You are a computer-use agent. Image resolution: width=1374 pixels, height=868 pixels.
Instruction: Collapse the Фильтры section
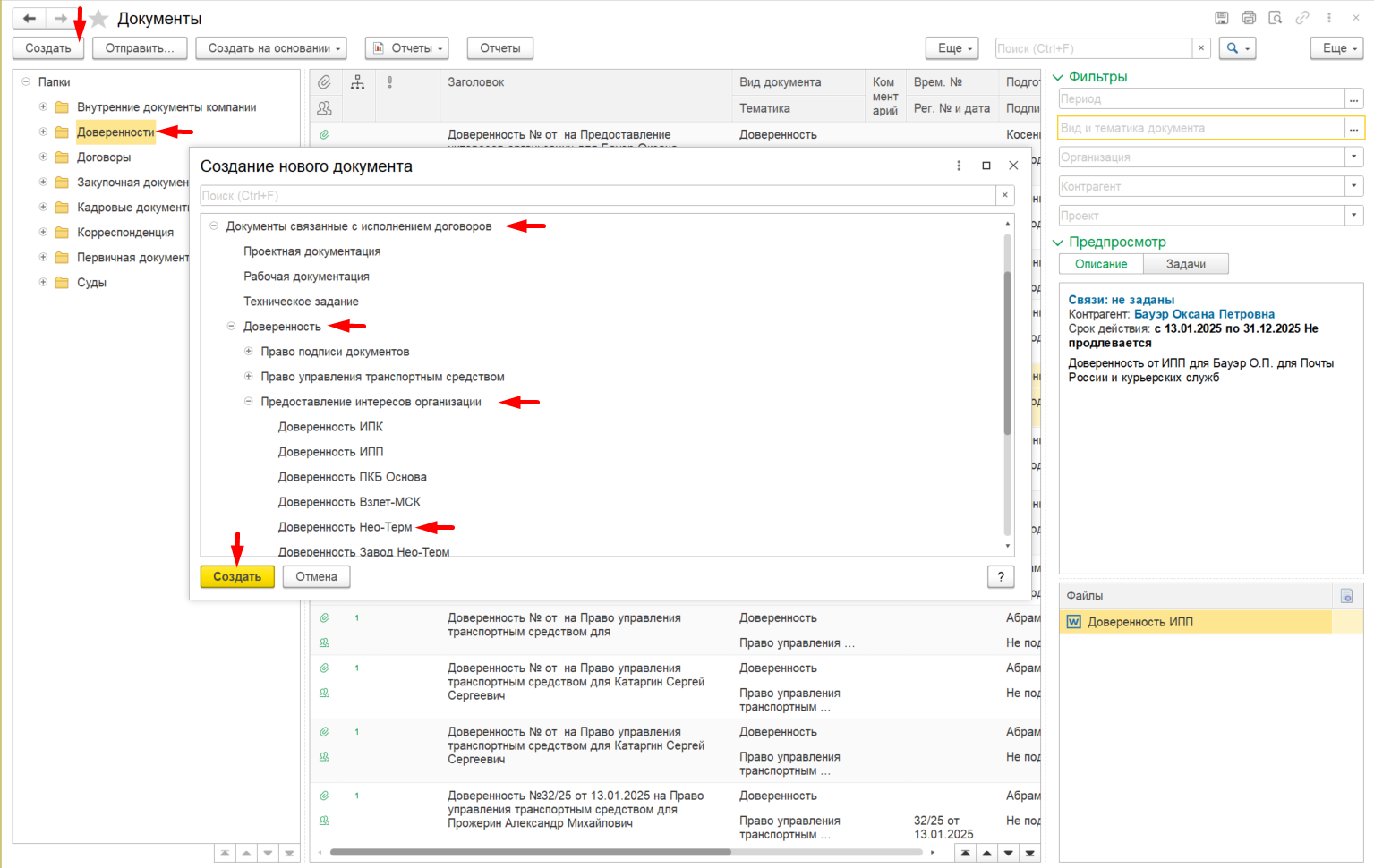coord(1058,77)
